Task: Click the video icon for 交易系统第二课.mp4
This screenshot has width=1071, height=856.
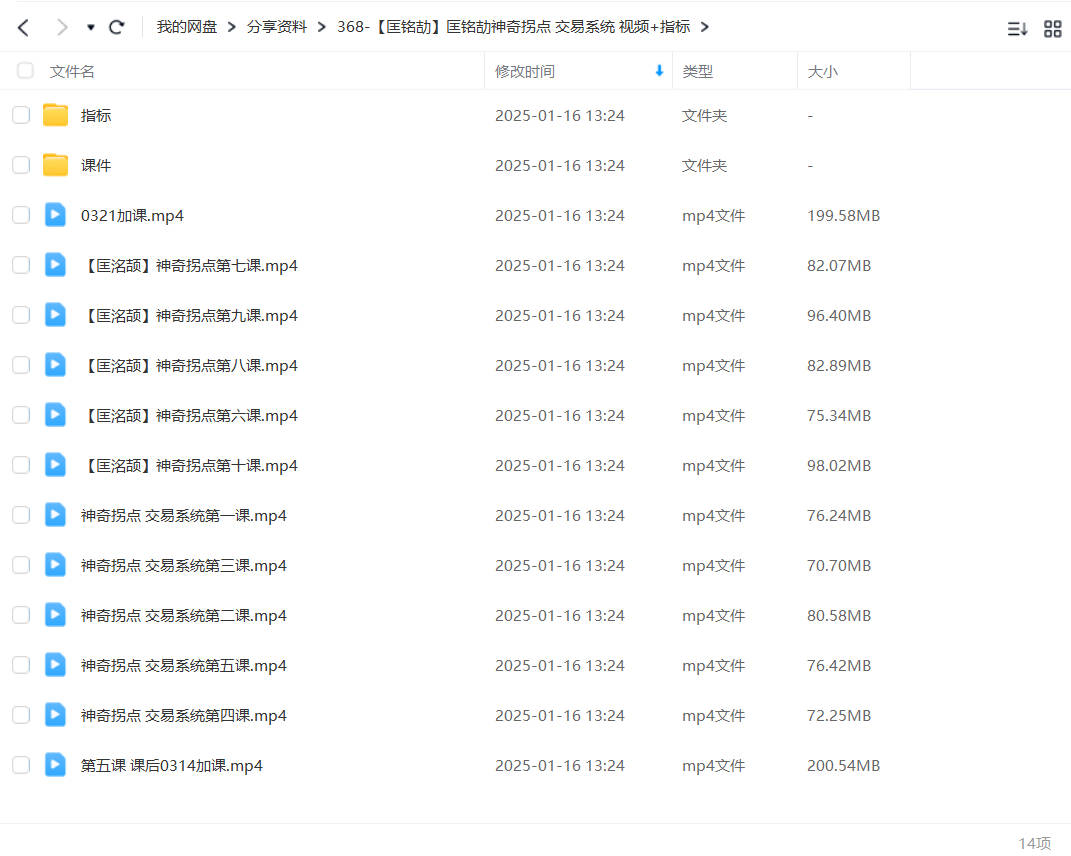Action: [x=55, y=614]
